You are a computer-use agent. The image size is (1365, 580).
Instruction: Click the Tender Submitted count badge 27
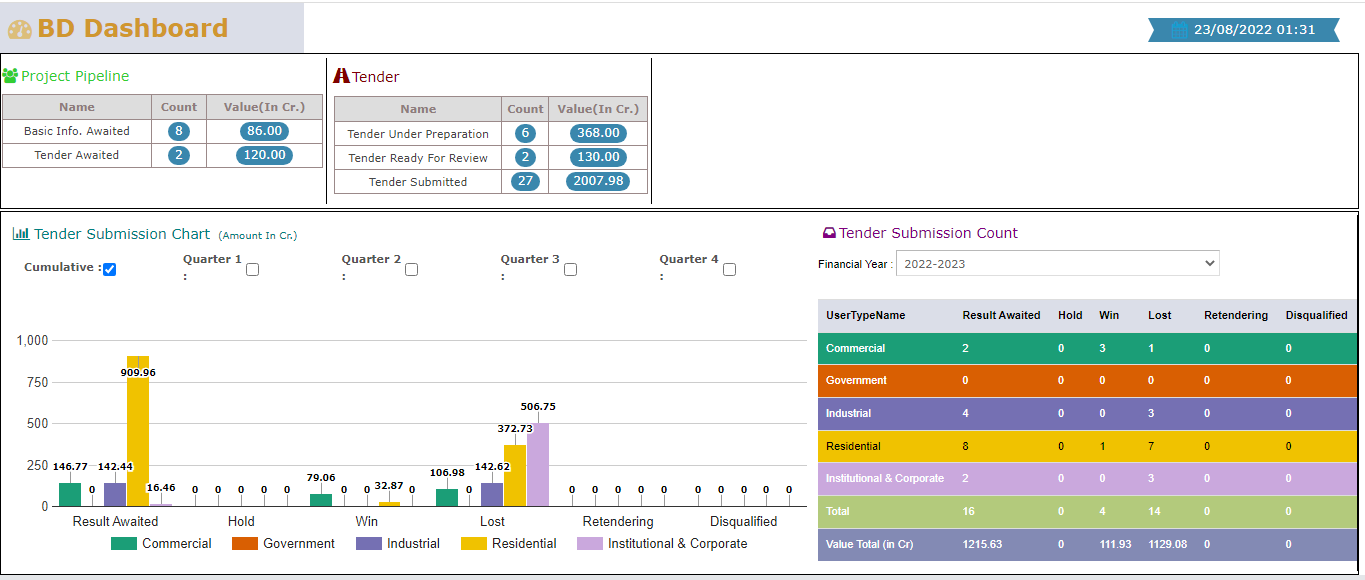pos(524,181)
